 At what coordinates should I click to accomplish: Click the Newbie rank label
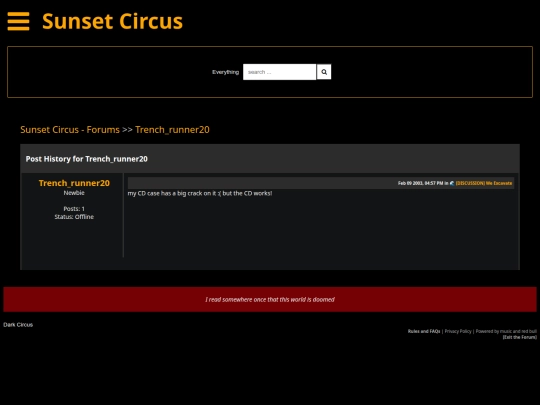click(x=74, y=193)
